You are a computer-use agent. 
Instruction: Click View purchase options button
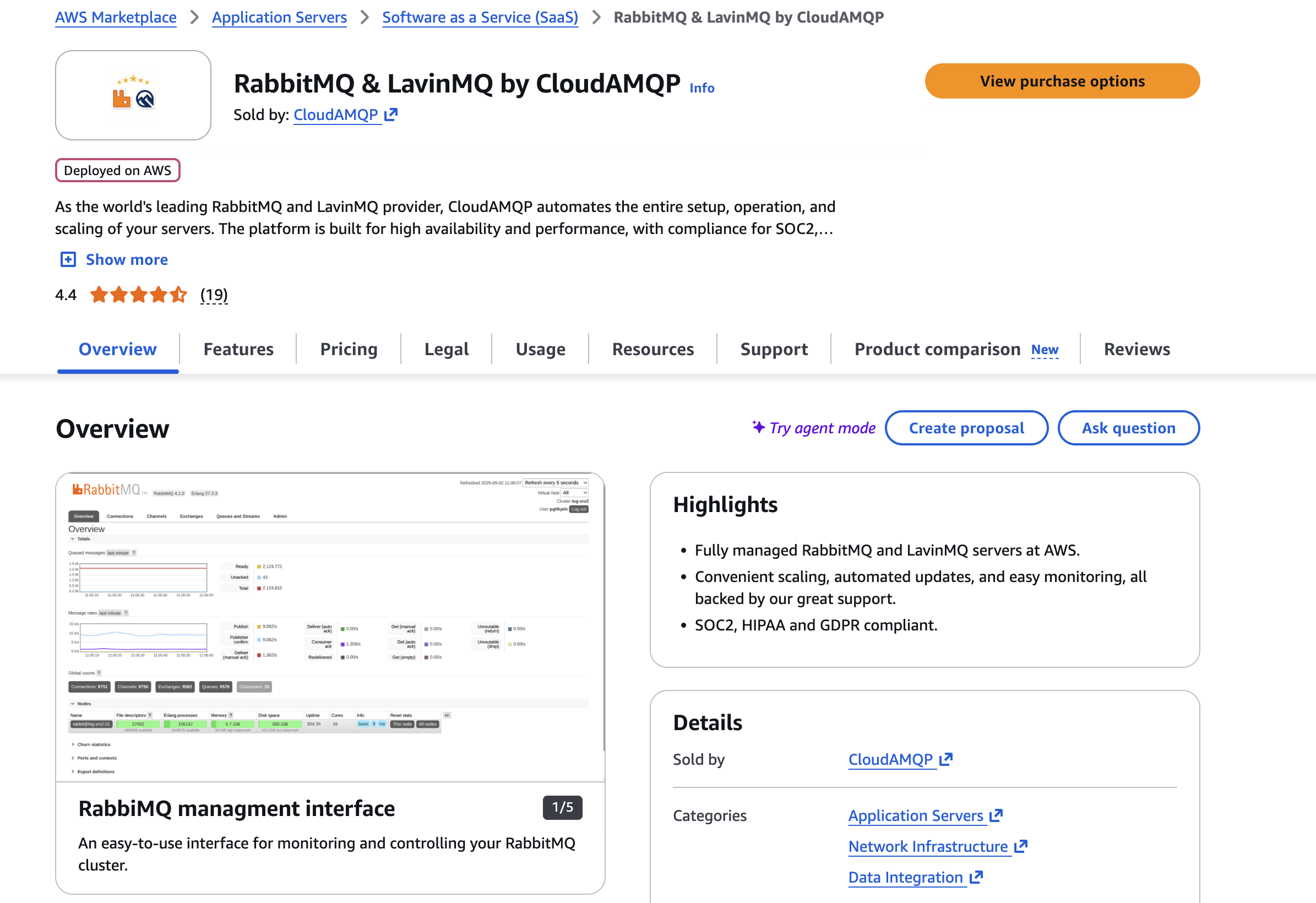[1062, 81]
